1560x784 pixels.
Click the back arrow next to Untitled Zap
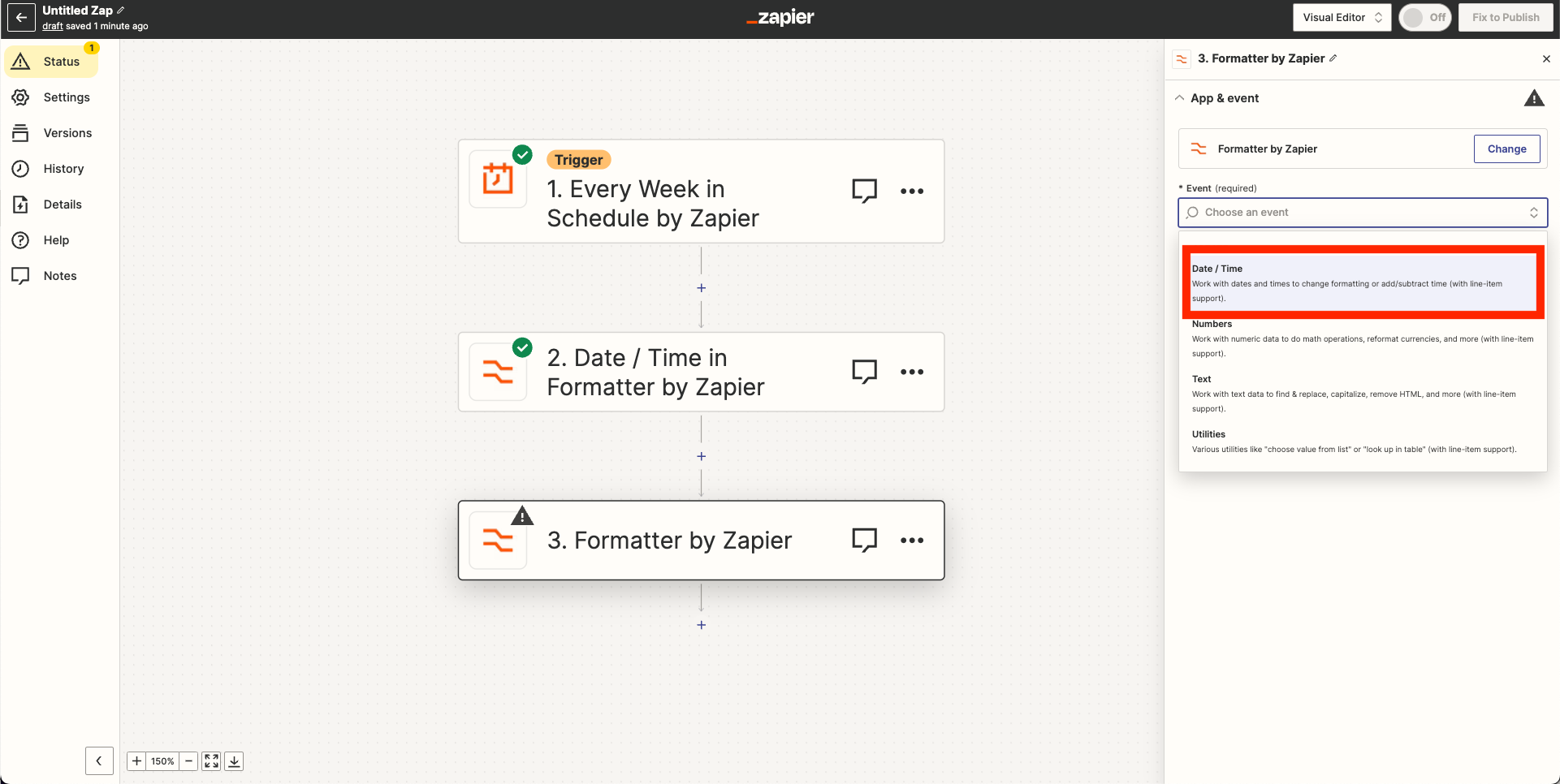pos(21,17)
